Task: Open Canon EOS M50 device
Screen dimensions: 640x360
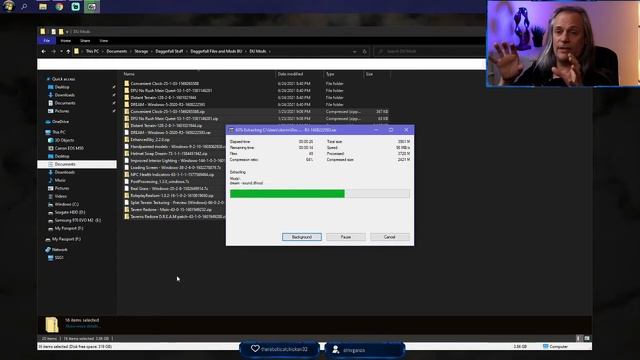Action: (69, 148)
